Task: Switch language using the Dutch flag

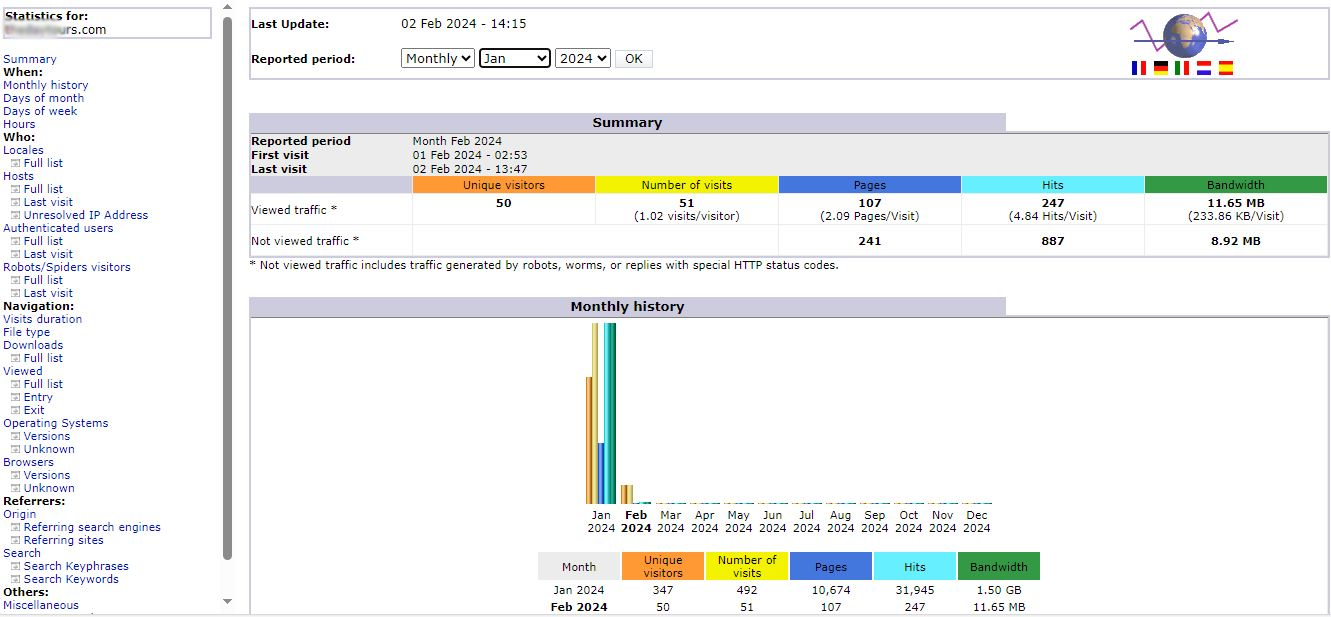Action: (x=1204, y=68)
